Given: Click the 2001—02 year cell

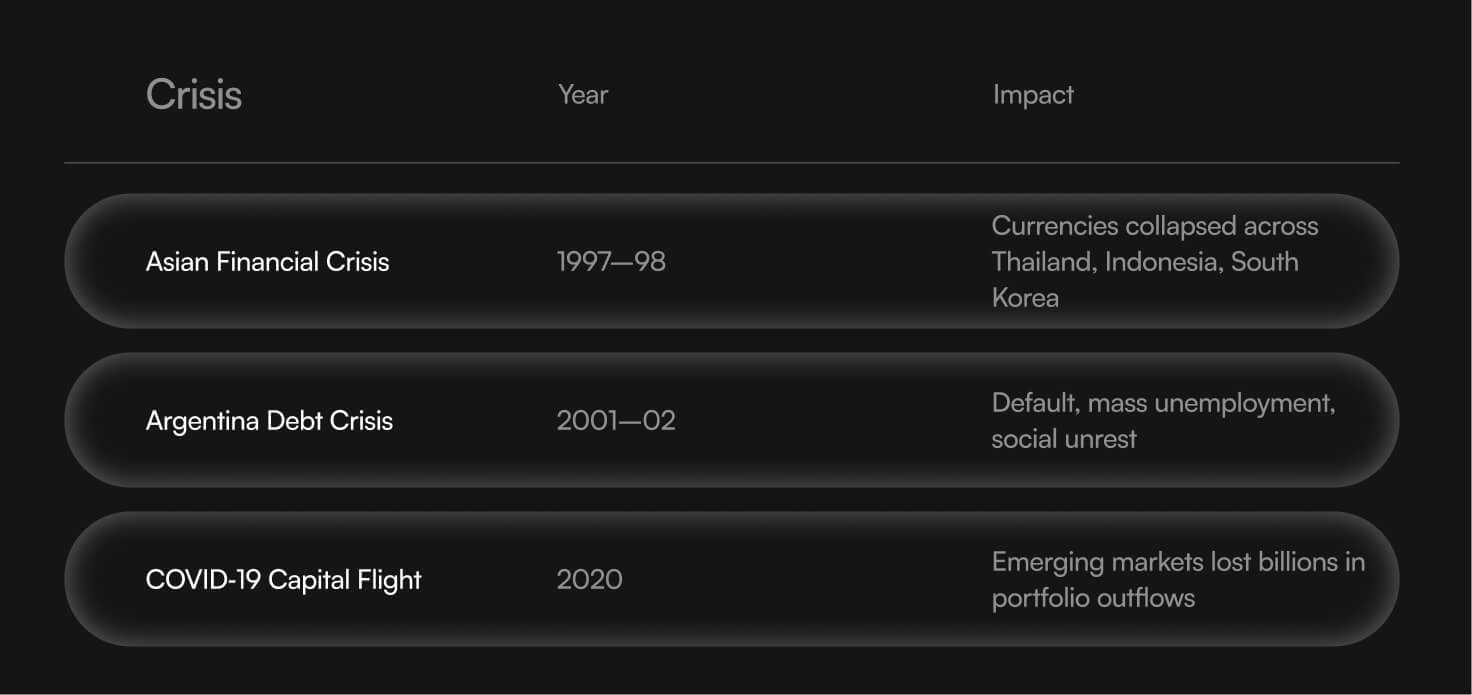Looking at the screenshot, I should tap(616, 420).
